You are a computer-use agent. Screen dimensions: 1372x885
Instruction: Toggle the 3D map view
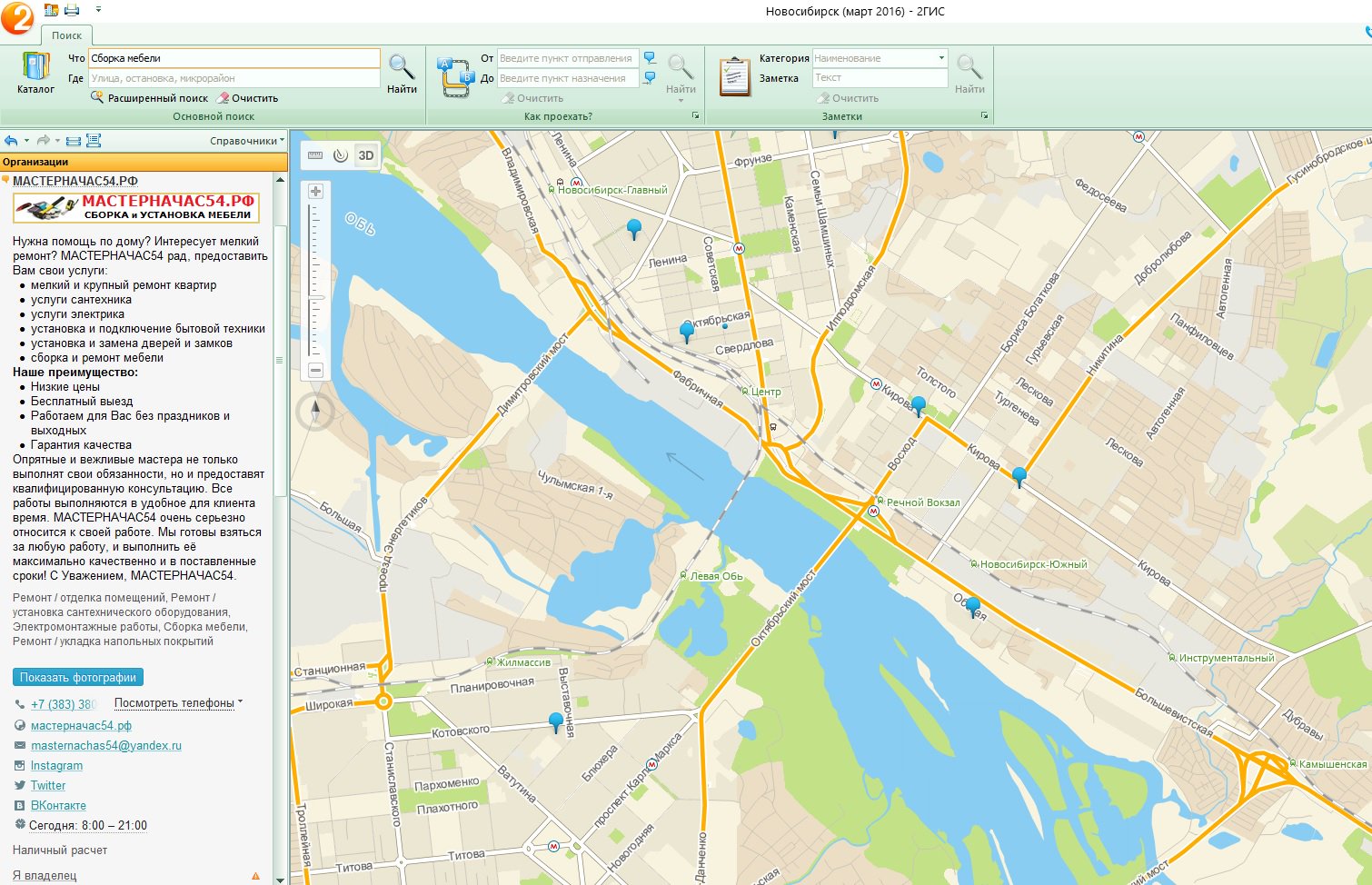click(366, 155)
